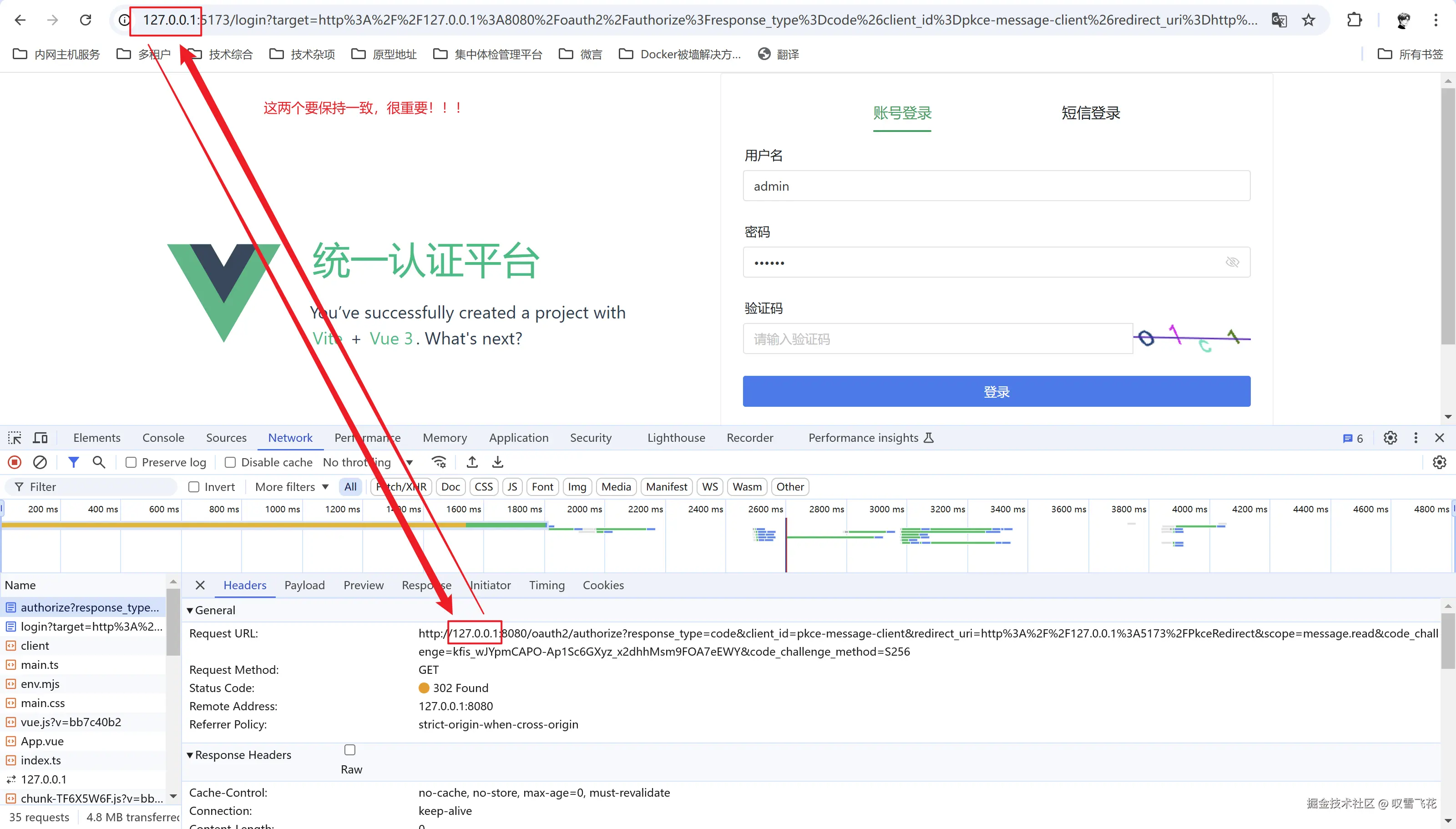The height and width of the screenshot is (829, 1456).
Task: Show the 6 console issues badge
Action: pyautogui.click(x=1353, y=439)
